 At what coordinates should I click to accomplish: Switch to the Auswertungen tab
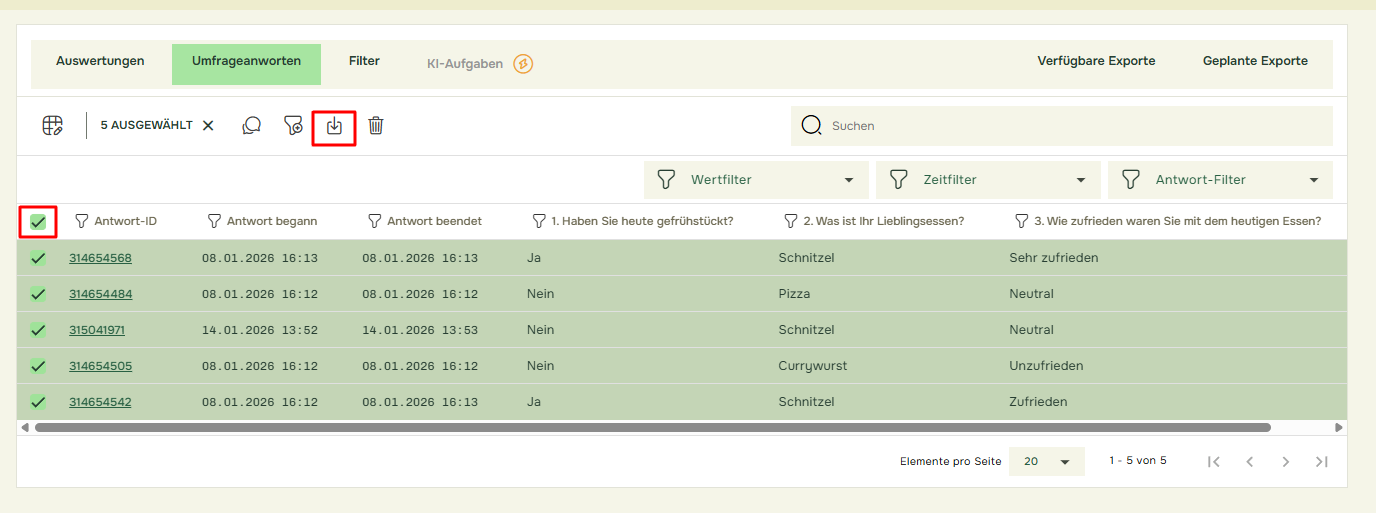(x=100, y=61)
